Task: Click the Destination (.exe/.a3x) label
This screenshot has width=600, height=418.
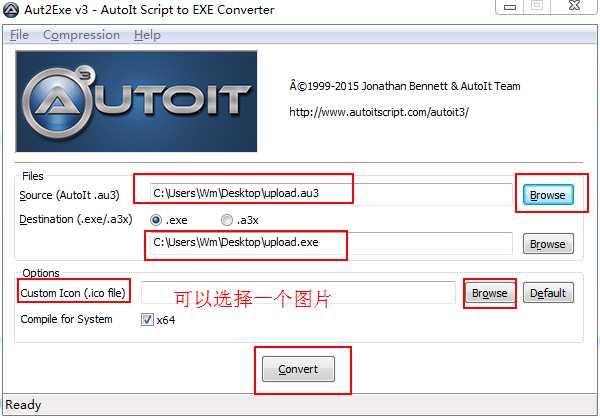Action: [76, 219]
